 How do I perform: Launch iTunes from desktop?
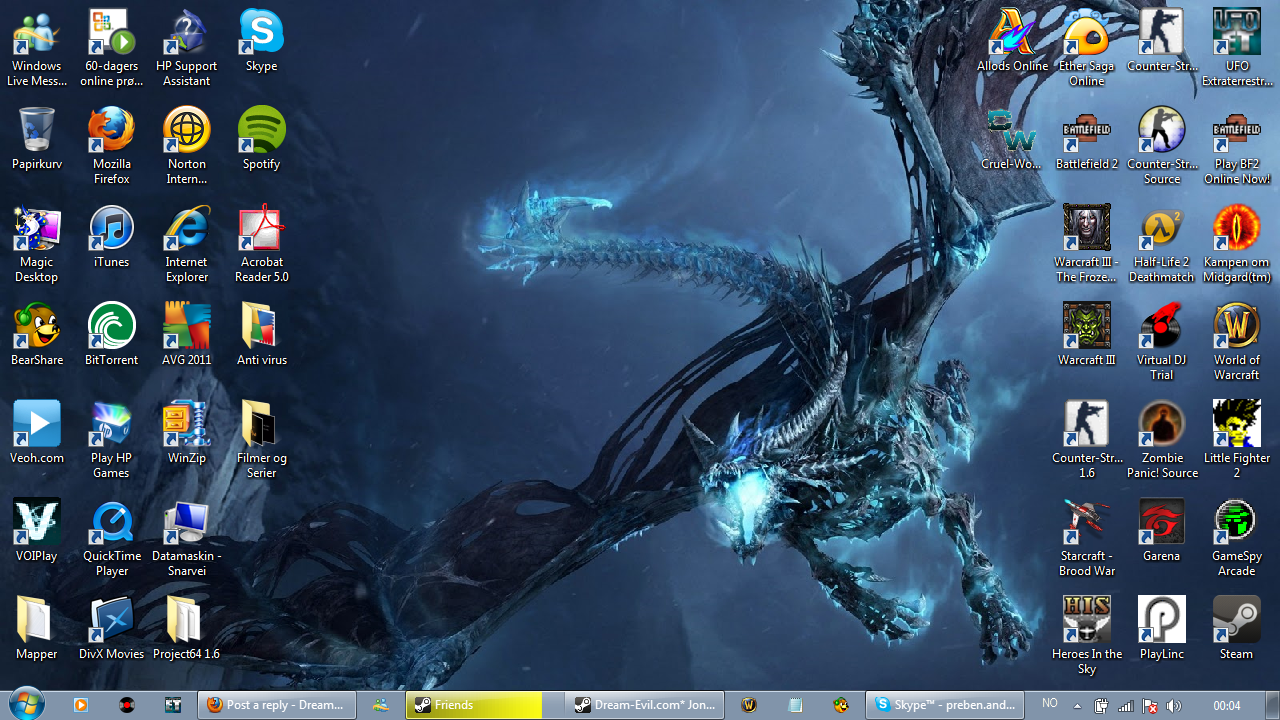pos(111,229)
